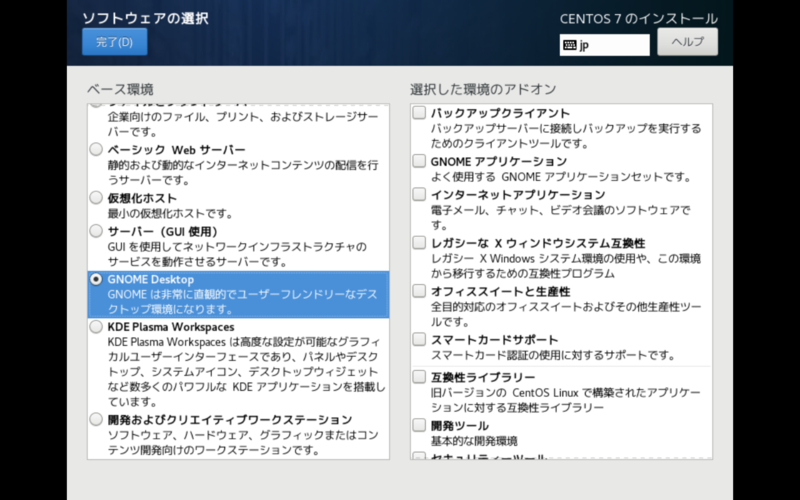Enable スマートカードサポート checkbox
The height and width of the screenshot is (500, 800).
(419, 339)
